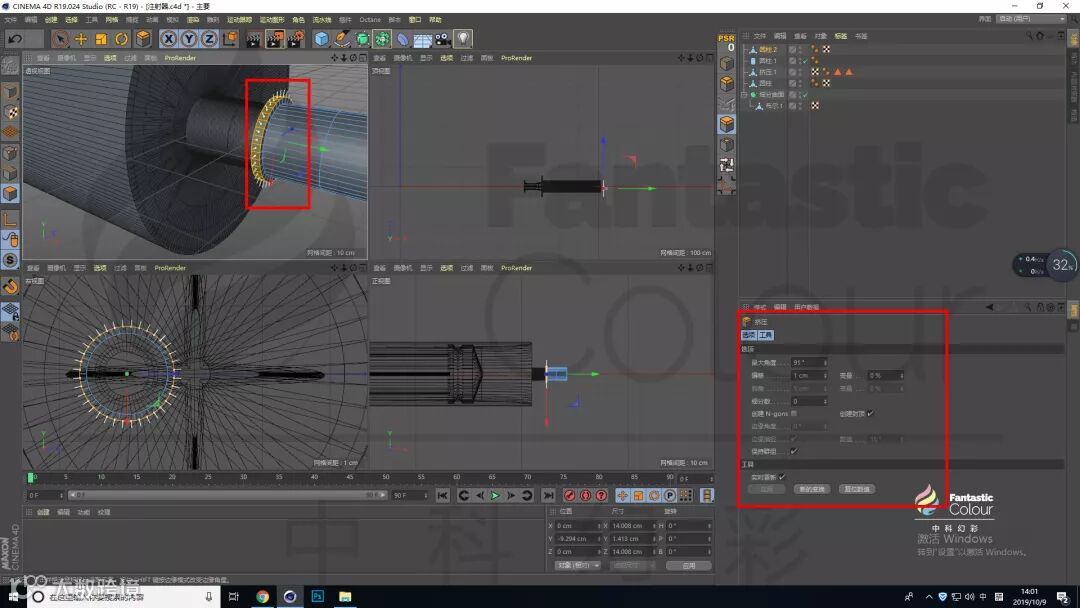This screenshot has height=608, width=1080.
Task: Click the 复位数值 button
Action: pyautogui.click(x=857, y=489)
